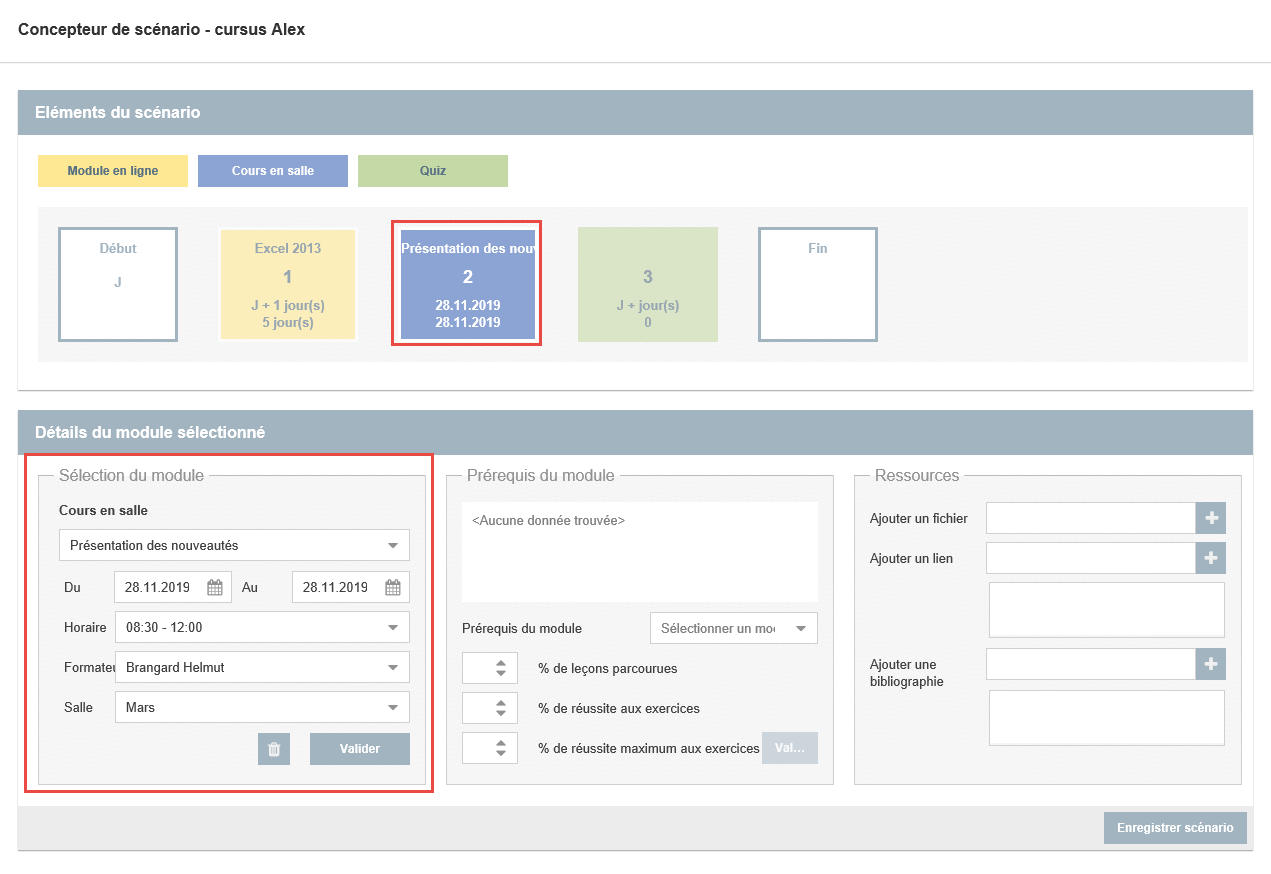The image size is (1271, 874).
Task: Open the Formateur Brangard Helmut dropdown
Action: pos(392,667)
